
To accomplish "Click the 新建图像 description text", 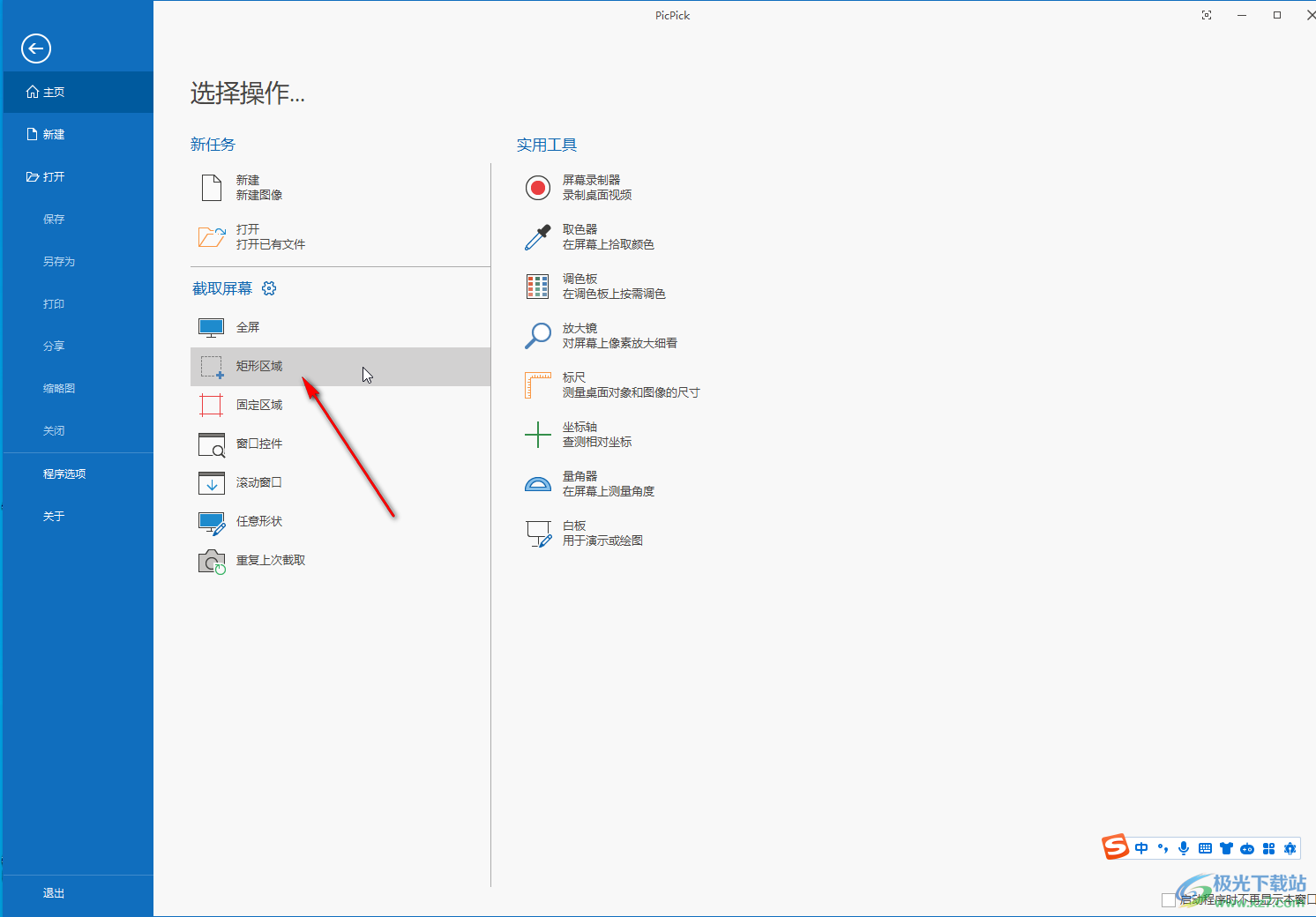I will [x=259, y=195].
